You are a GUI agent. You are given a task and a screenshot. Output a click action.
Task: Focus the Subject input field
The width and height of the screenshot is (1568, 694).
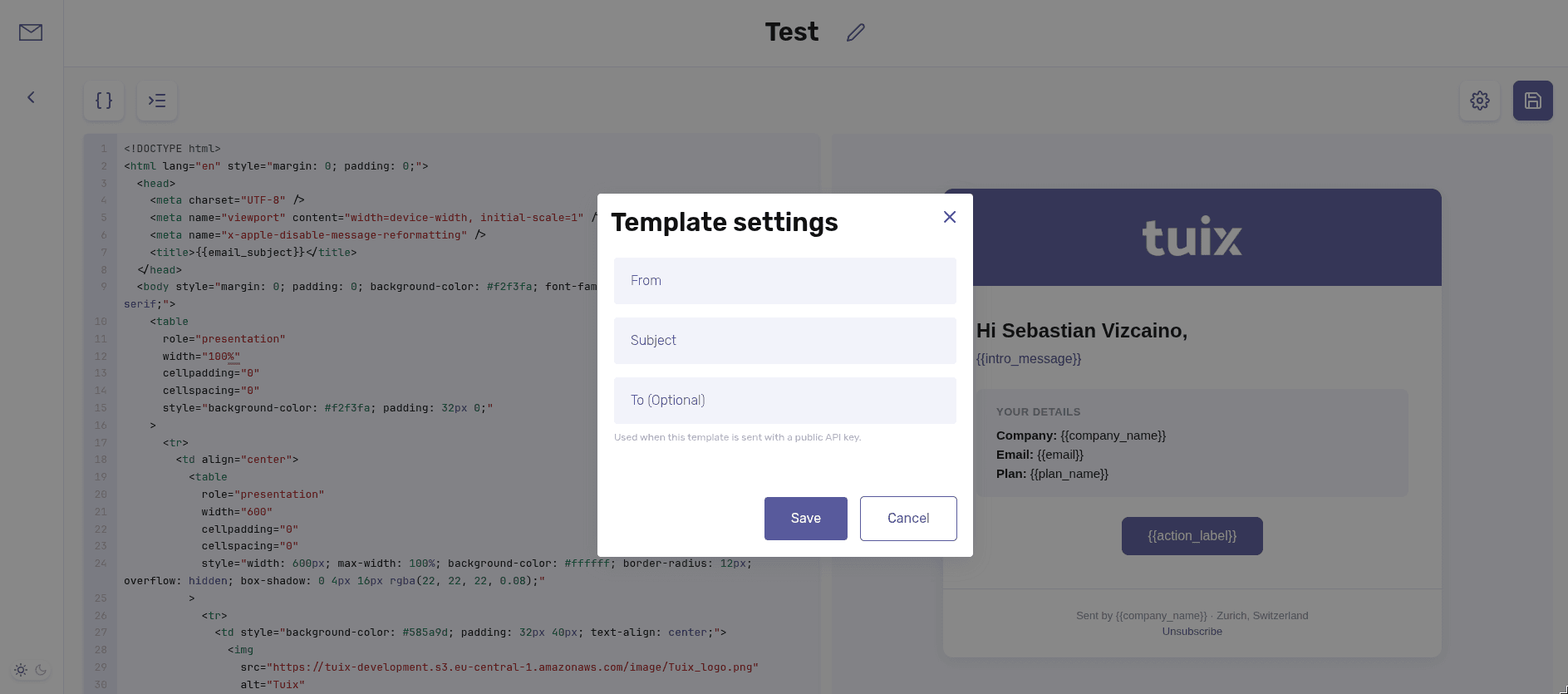point(785,341)
